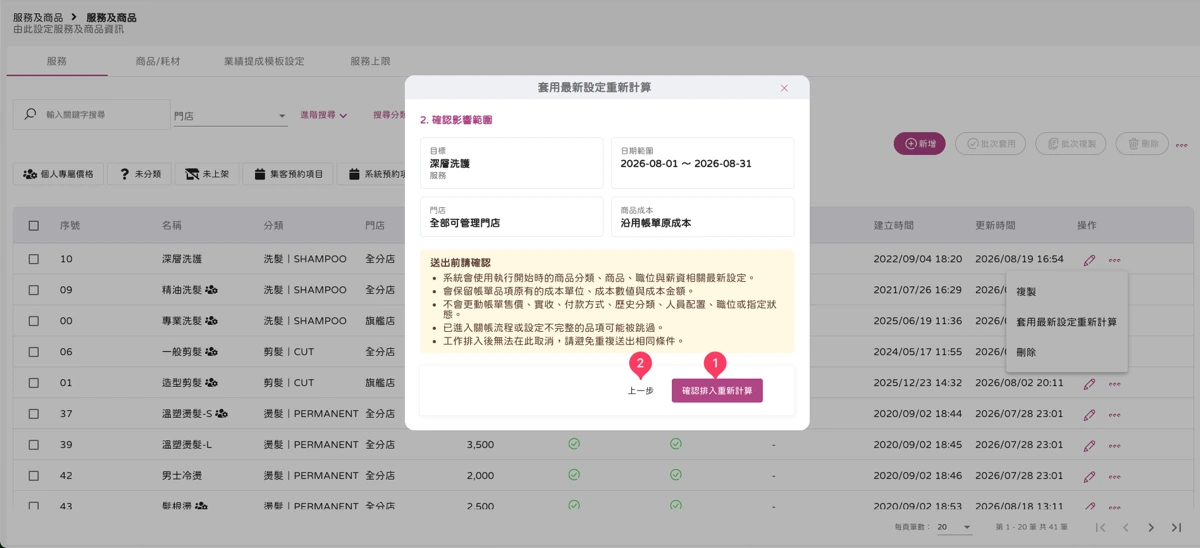The width and height of the screenshot is (1200, 548).
Task: Click first green check icon in row 39
Action: (x=574, y=444)
